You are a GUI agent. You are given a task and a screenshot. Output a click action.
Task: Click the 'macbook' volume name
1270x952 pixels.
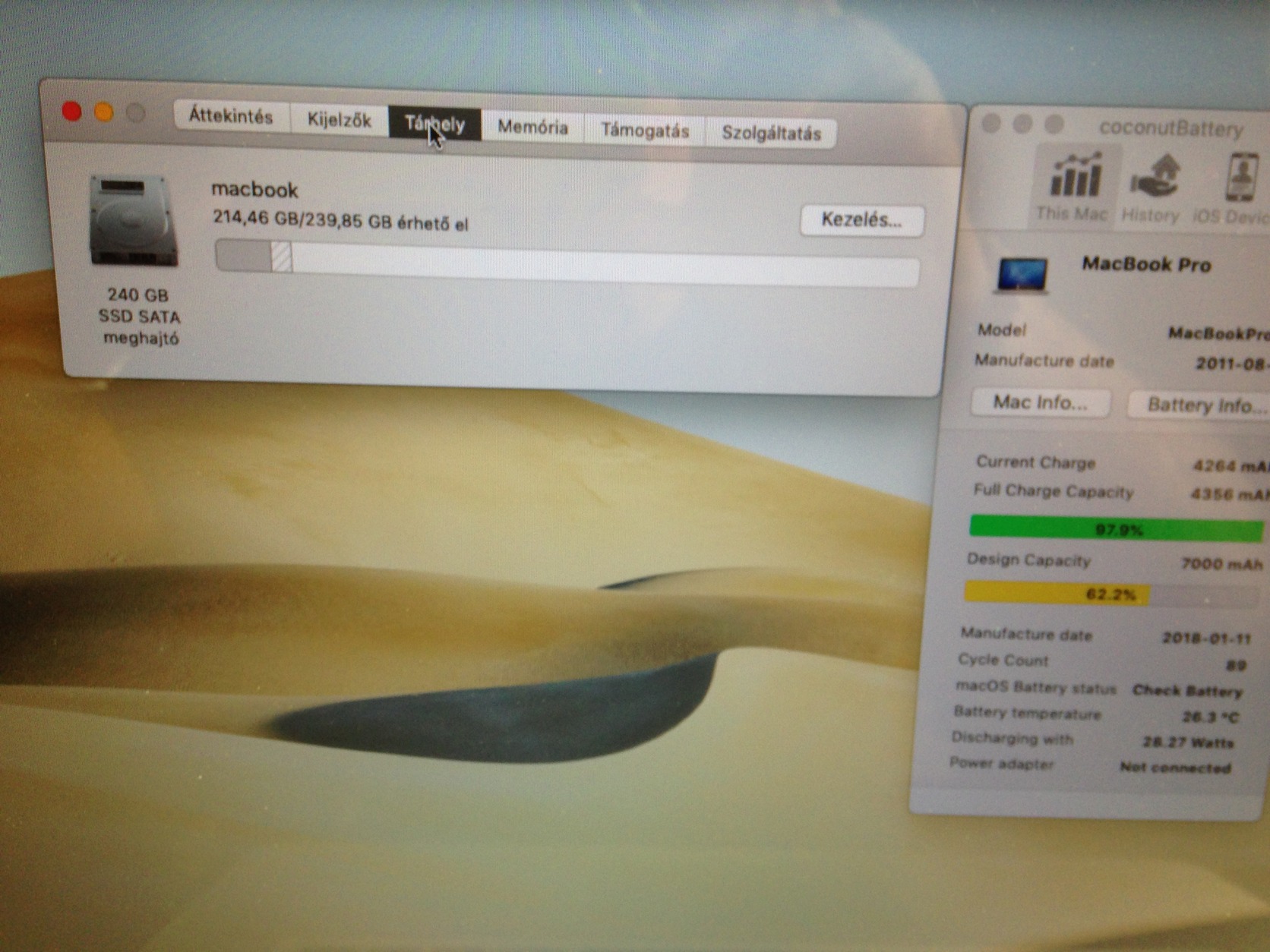[254, 189]
